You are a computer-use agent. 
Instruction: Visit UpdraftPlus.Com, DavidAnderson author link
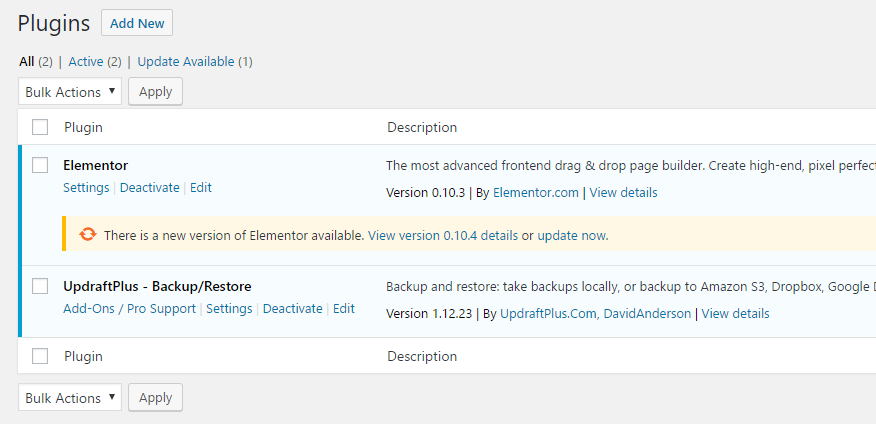pyautogui.click(x=596, y=314)
